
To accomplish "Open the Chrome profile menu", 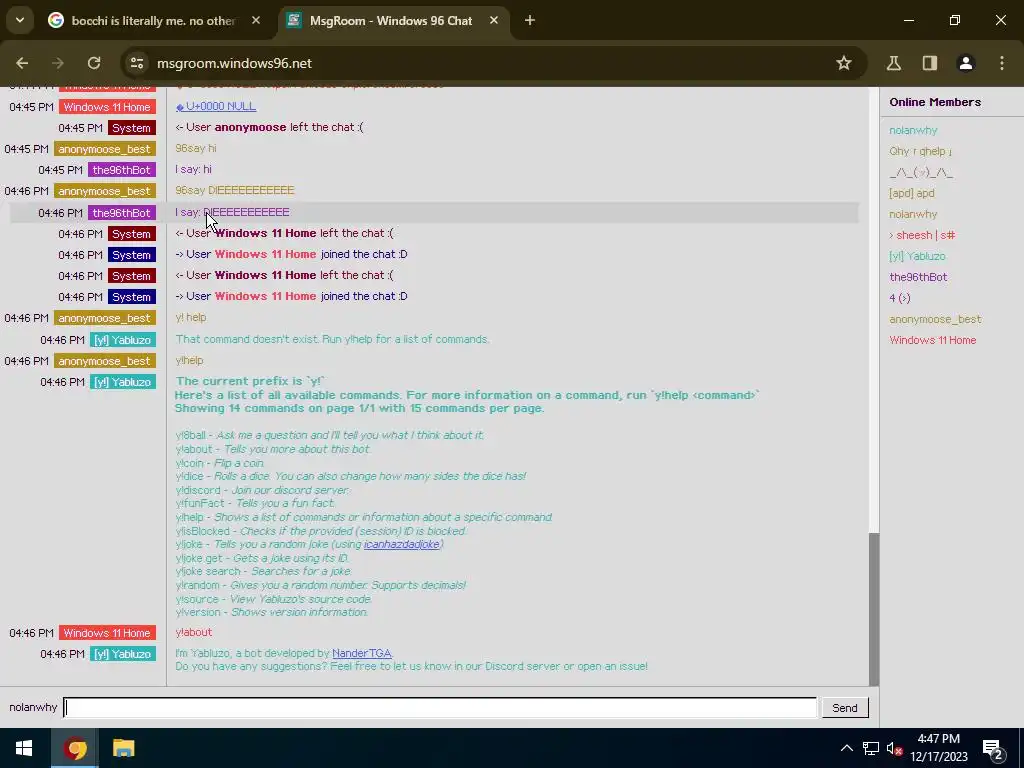I will [x=966, y=63].
